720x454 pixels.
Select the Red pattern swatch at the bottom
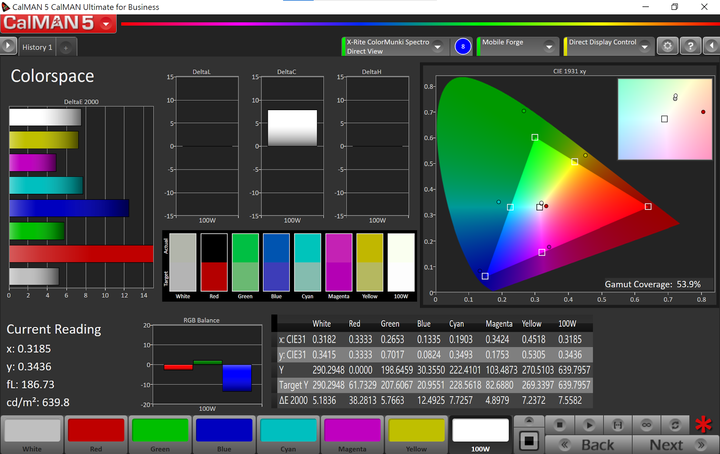click(96, 435)
